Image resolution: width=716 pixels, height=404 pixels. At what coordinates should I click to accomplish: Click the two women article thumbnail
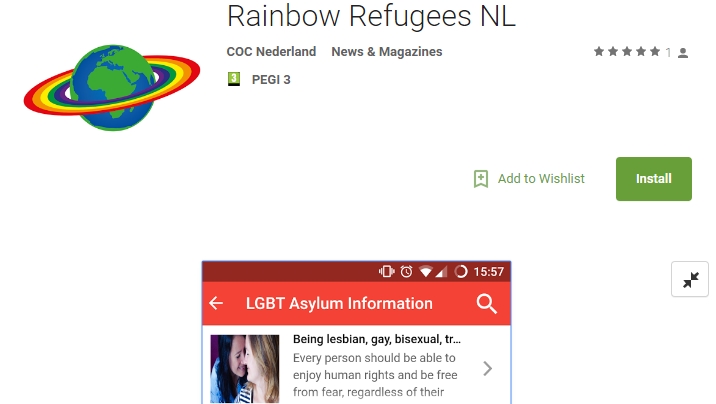pyautogui.click(x=245, y=369)
